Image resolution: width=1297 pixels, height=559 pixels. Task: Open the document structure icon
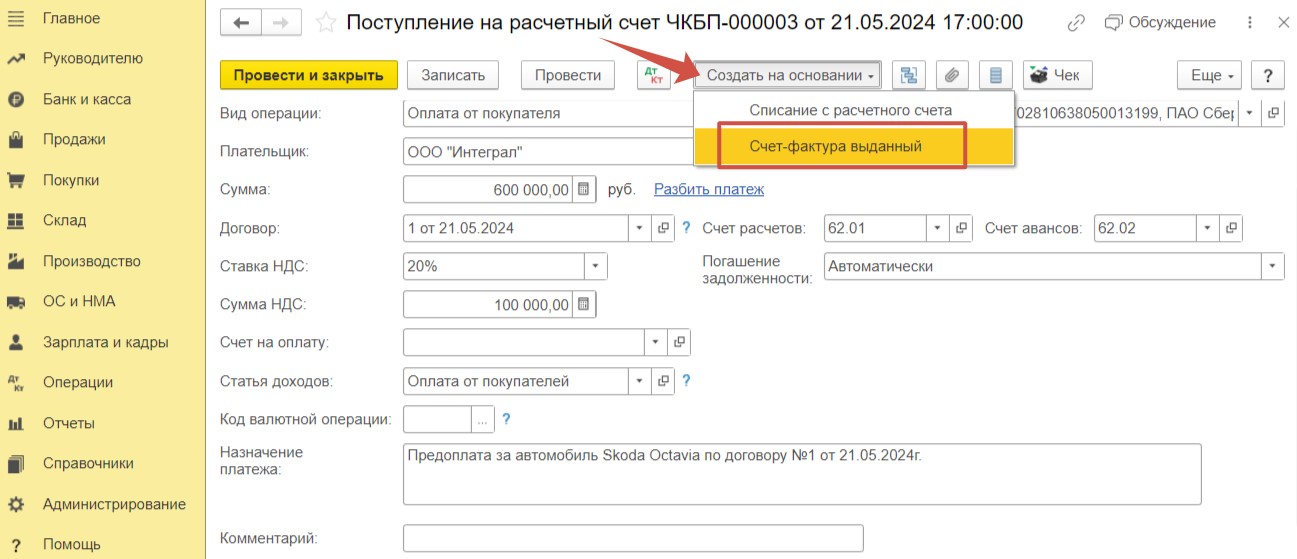pos(909,75)
